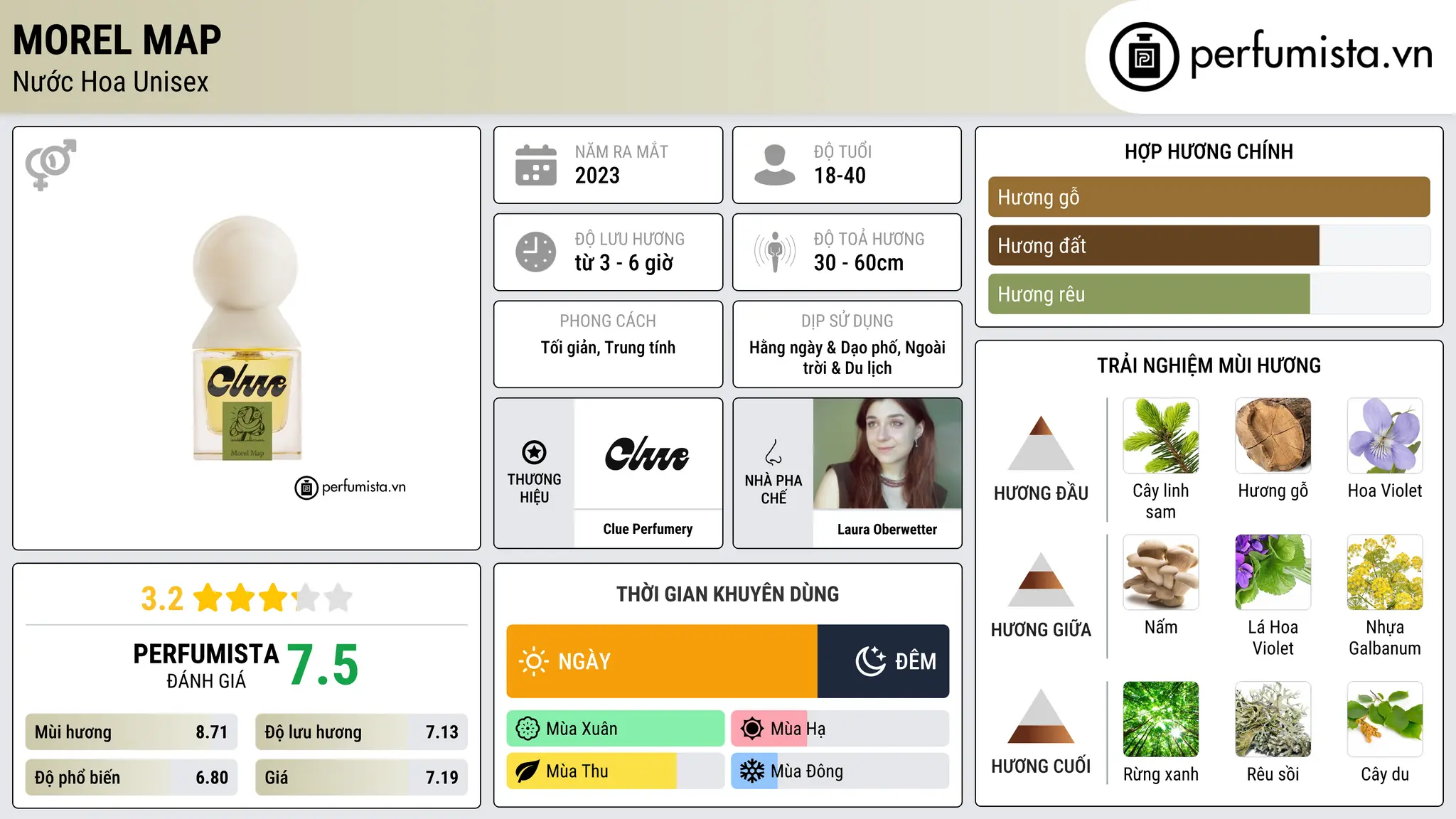Viewport: 1456px width, 819px height.
Task: Click the "30 - 60cm" sillage value
Action: [859, 263]
